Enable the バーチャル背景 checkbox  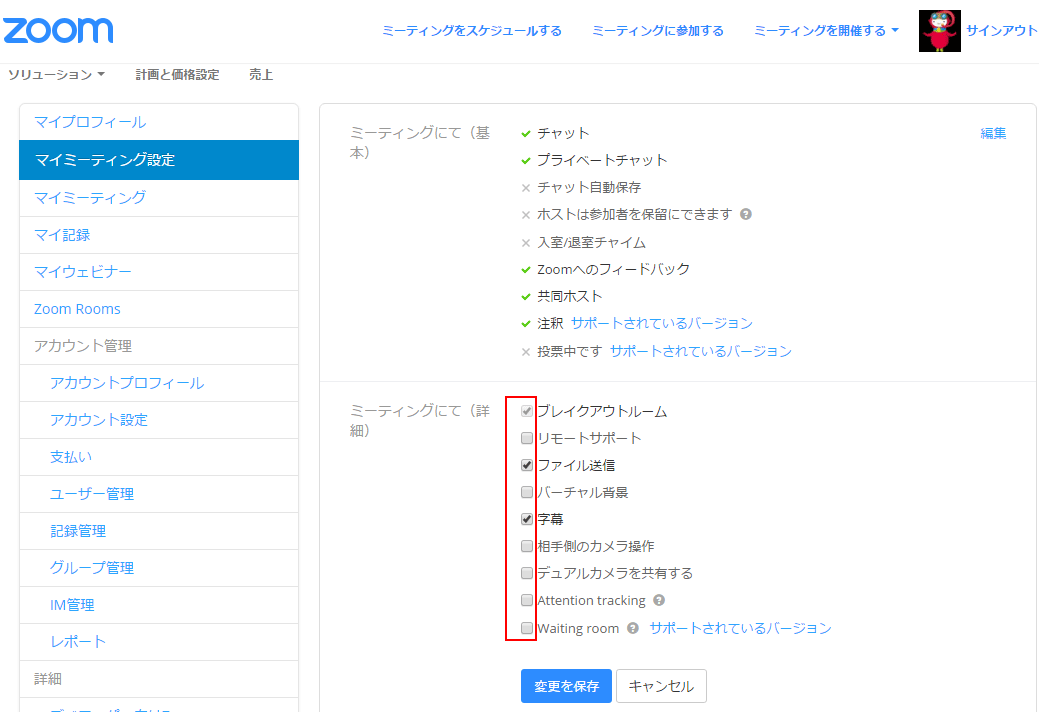pyautogui.click(x=527, y=492)
